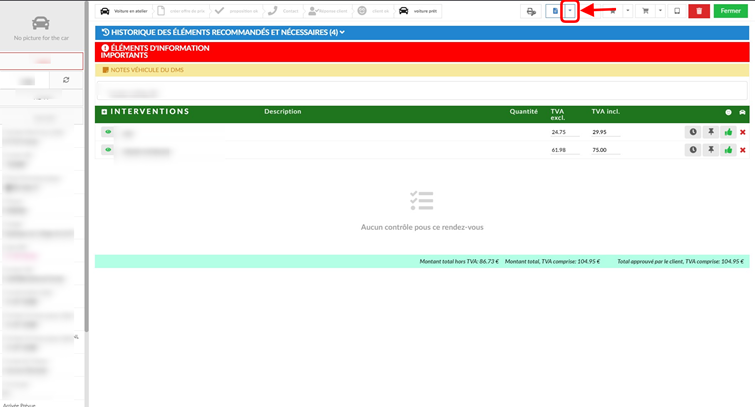
Task: Open the dropdown arrow beside the document icon
Action: (x=570, y=11)
